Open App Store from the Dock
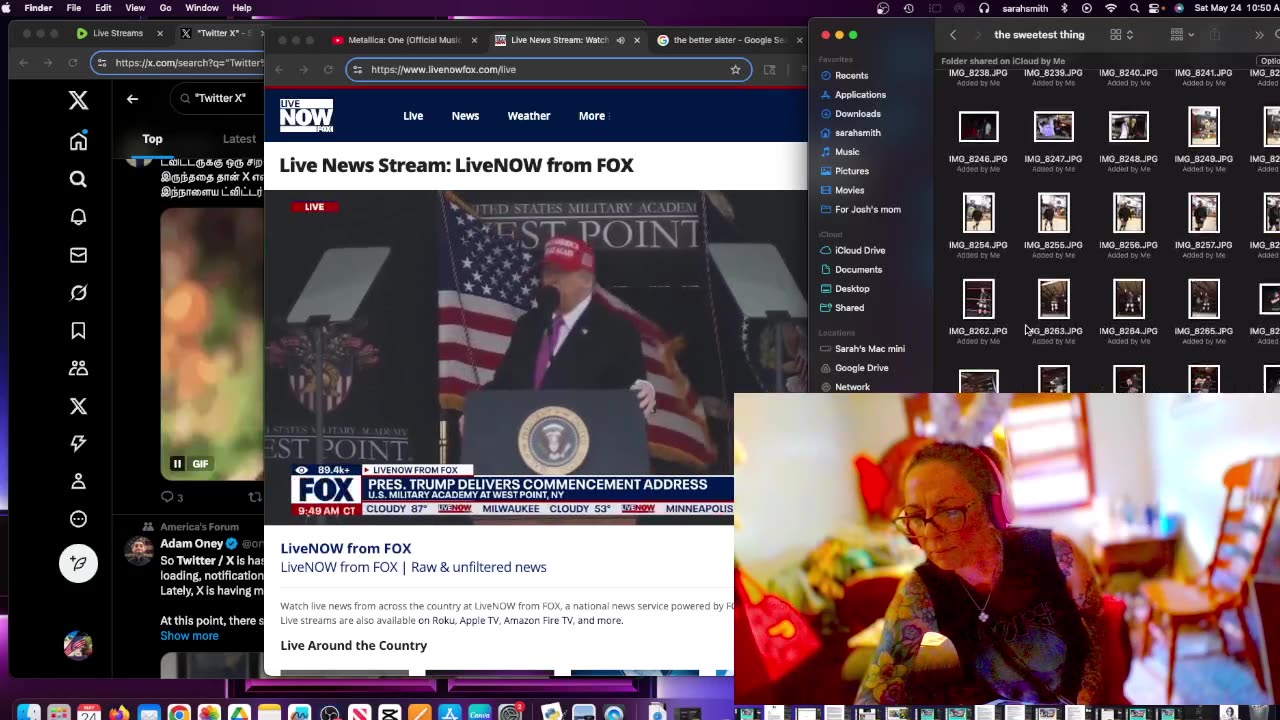The image size is (1280, 720). pyautogui.click(x=450, y=713)
